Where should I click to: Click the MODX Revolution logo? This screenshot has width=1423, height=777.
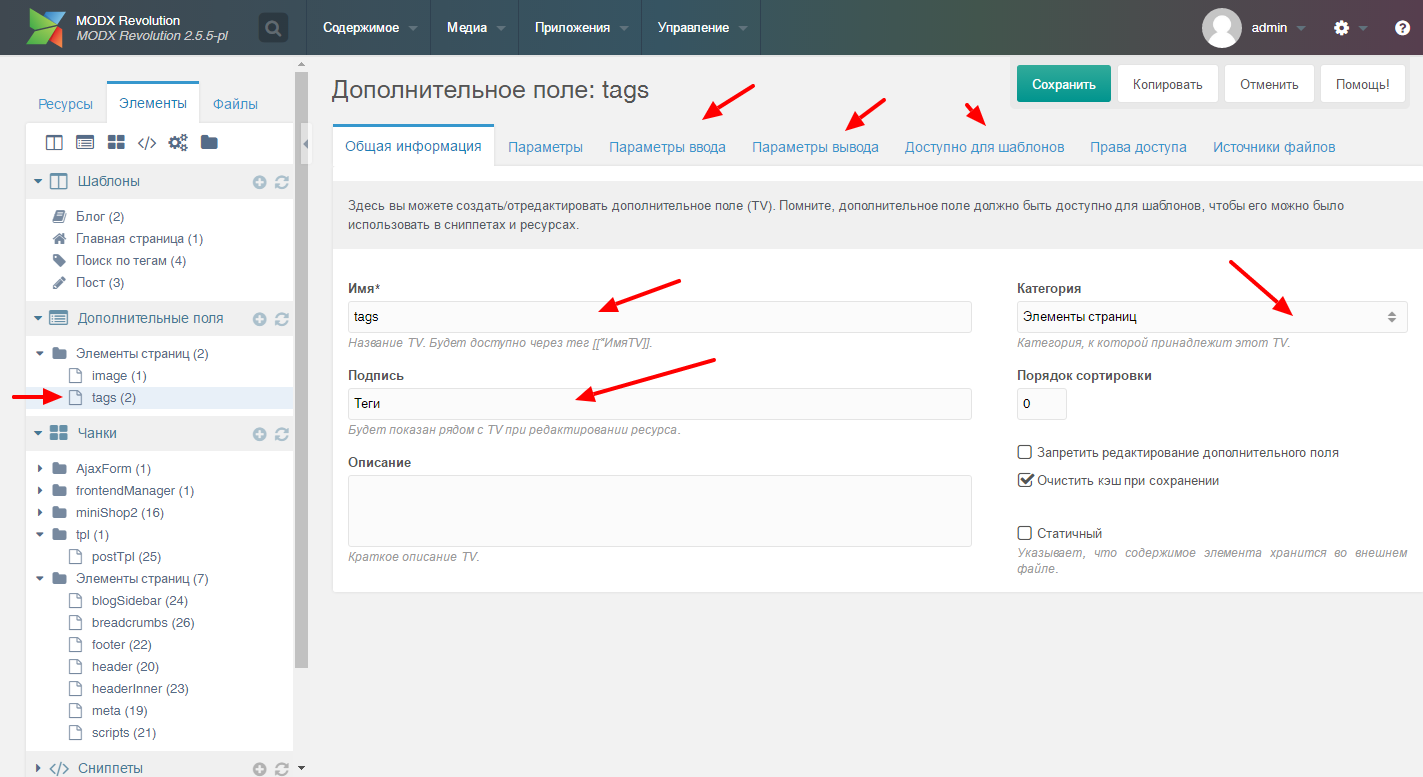pyautogui.click(x=47, y=28)
